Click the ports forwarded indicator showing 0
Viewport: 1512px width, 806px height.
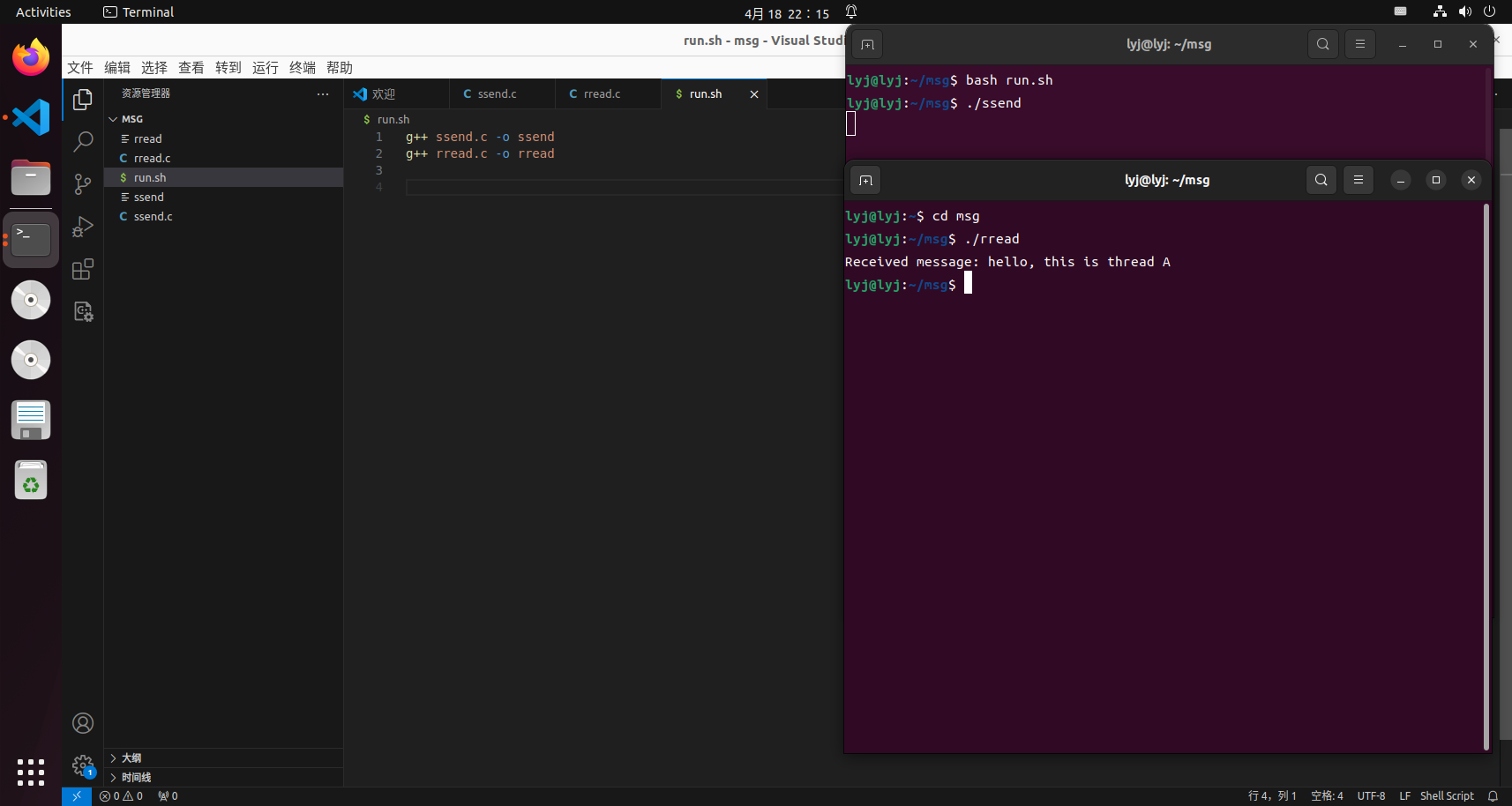tap(168, 796)
